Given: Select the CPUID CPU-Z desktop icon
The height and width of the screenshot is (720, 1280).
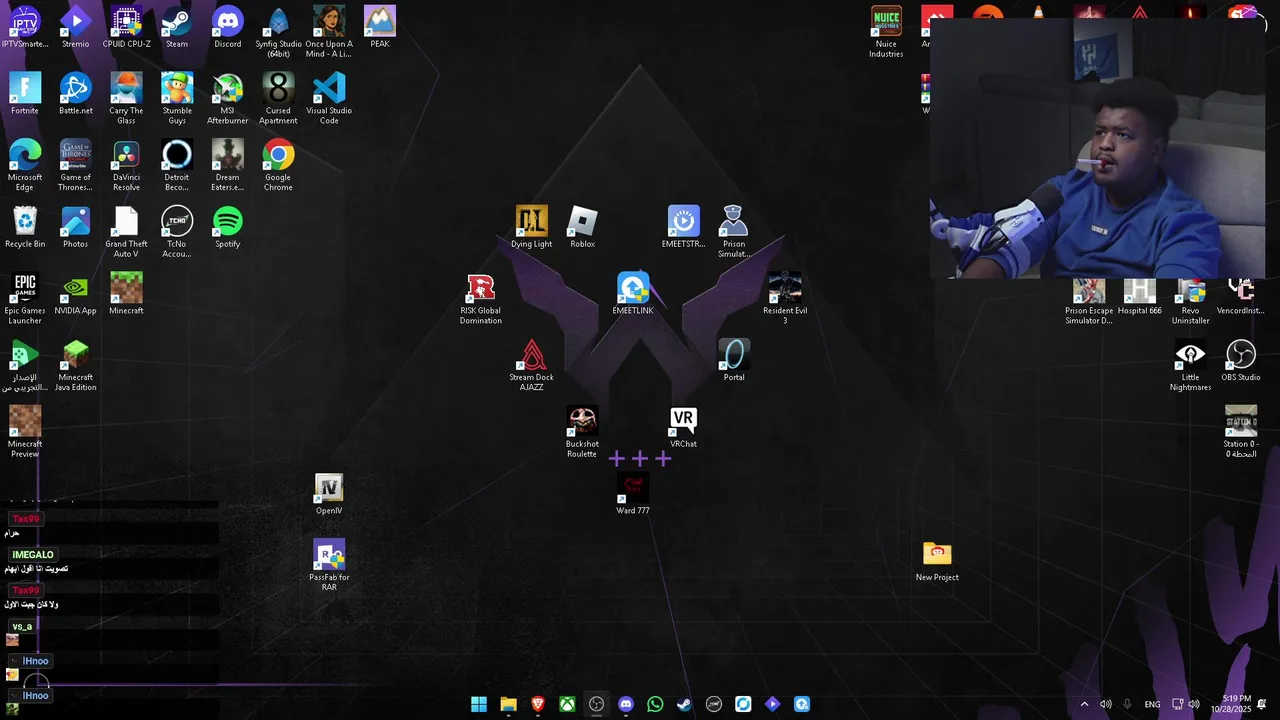Looking at the screenshot, I should coord(126,27).
